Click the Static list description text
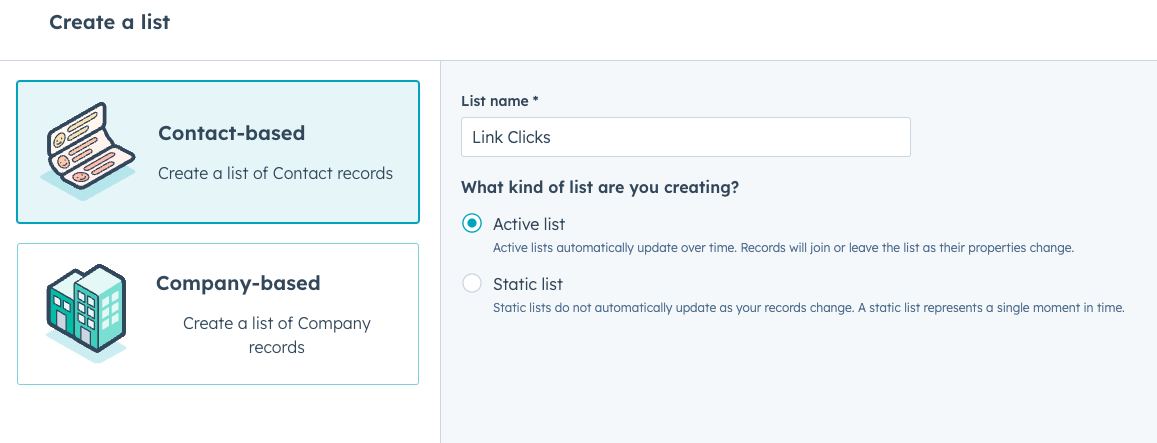Screen dimensions: 1157x443 (x=808, y=308)
